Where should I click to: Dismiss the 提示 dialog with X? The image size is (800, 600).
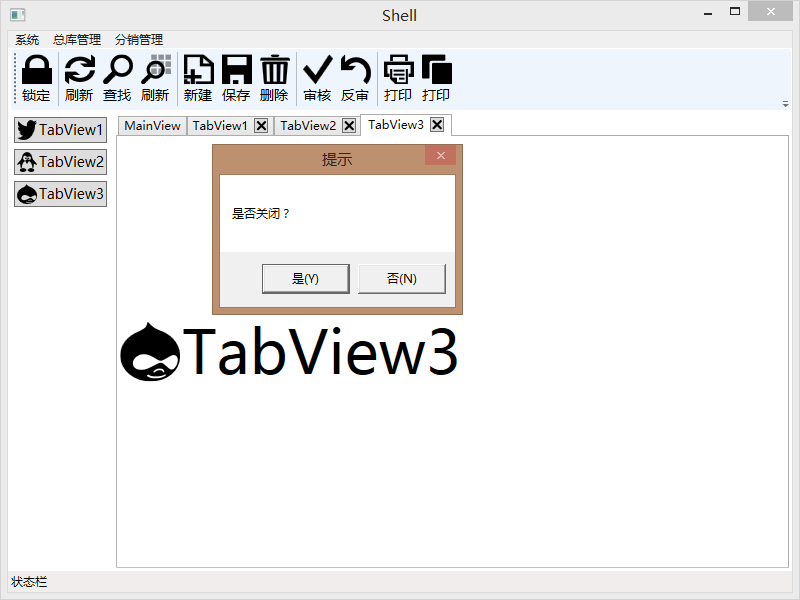click(441, 156)
